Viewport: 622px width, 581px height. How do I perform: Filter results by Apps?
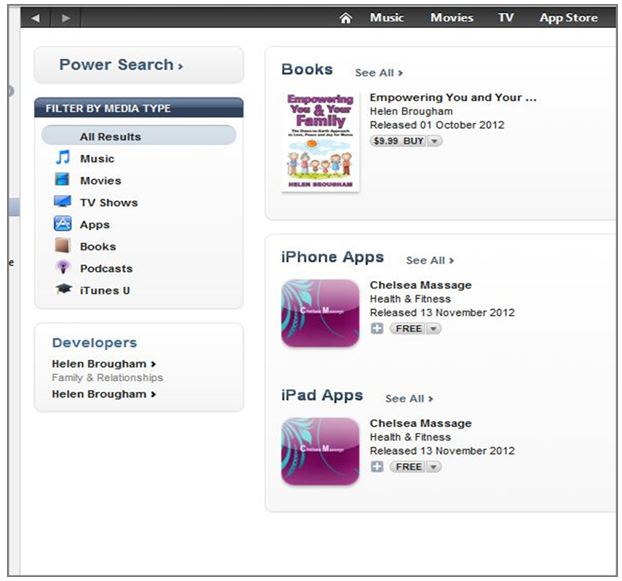pyautogui.click(x=95, y=225)
